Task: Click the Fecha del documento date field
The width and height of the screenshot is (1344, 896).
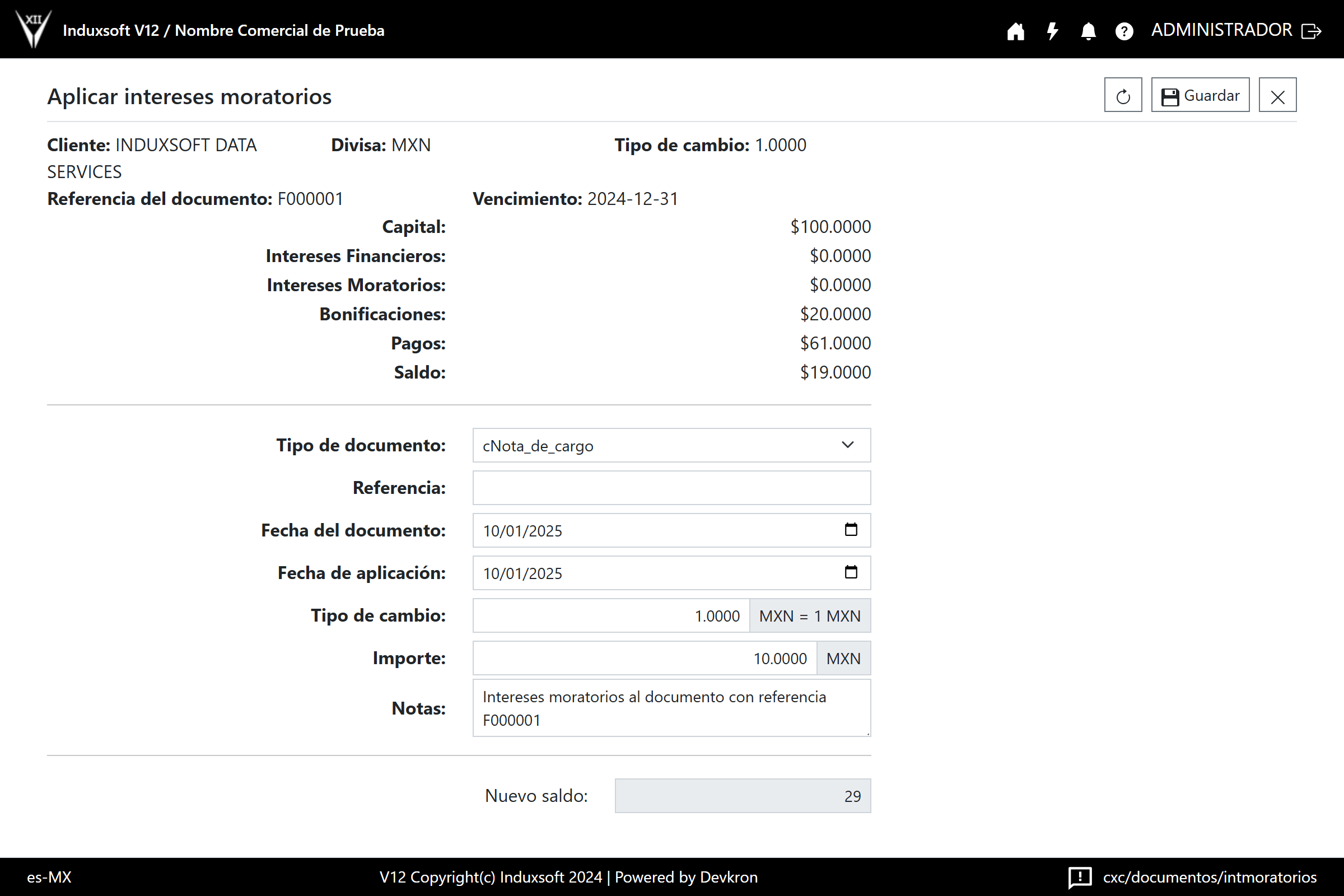Action: 671,530
